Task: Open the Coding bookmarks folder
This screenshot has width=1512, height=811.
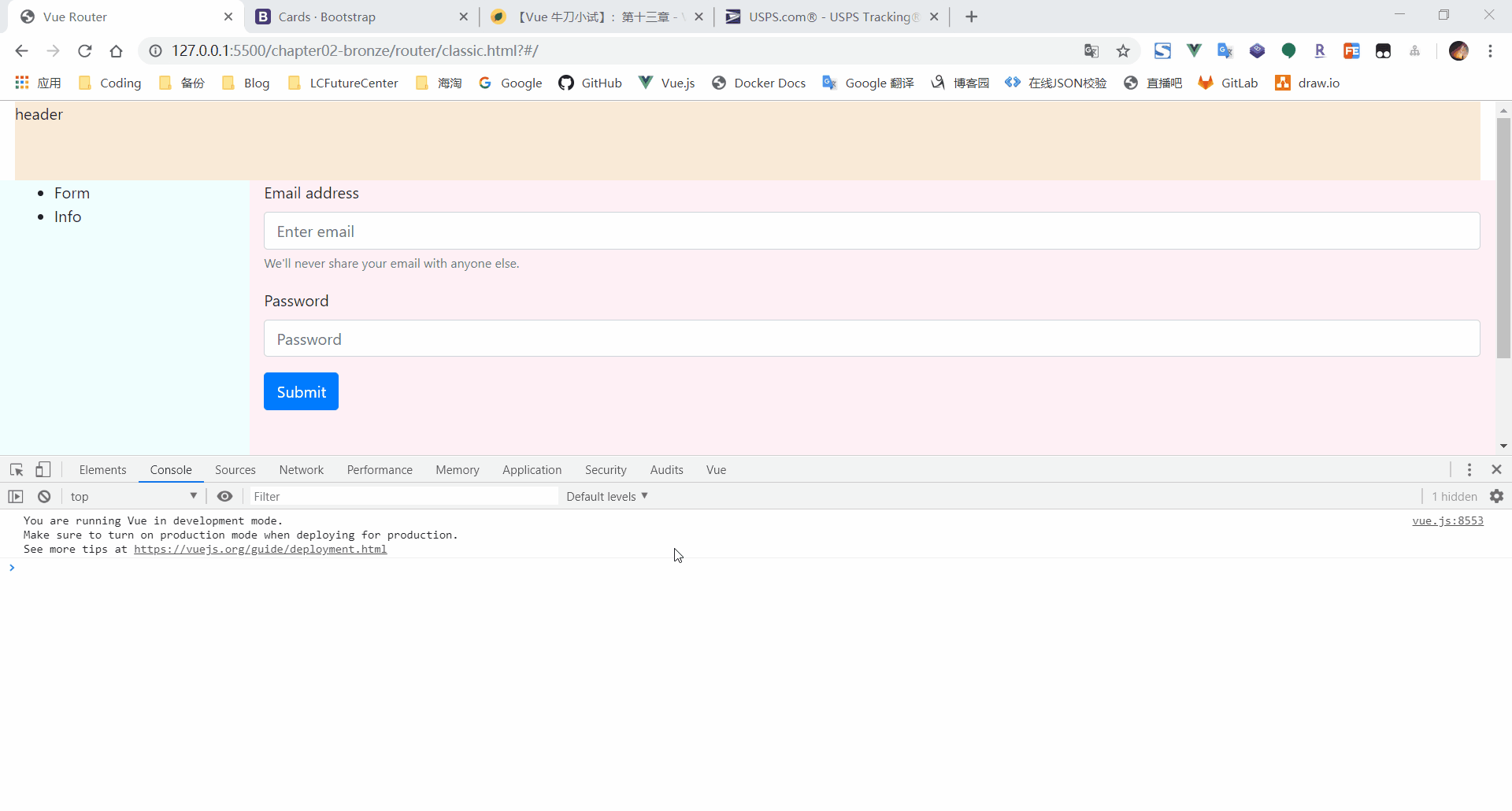Action: point(109,83)
